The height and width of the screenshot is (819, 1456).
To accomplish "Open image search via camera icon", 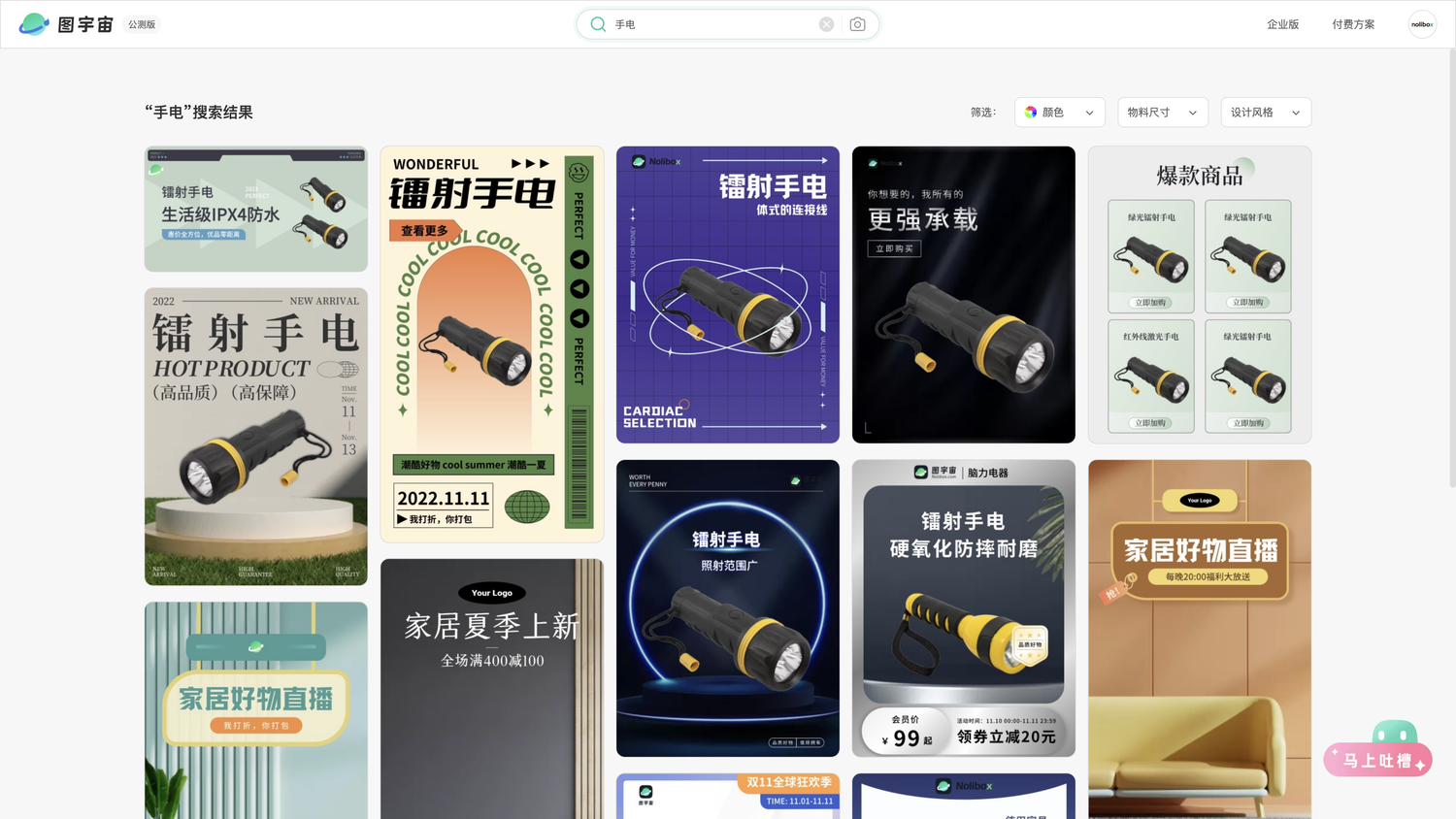I will pos(857,24).
